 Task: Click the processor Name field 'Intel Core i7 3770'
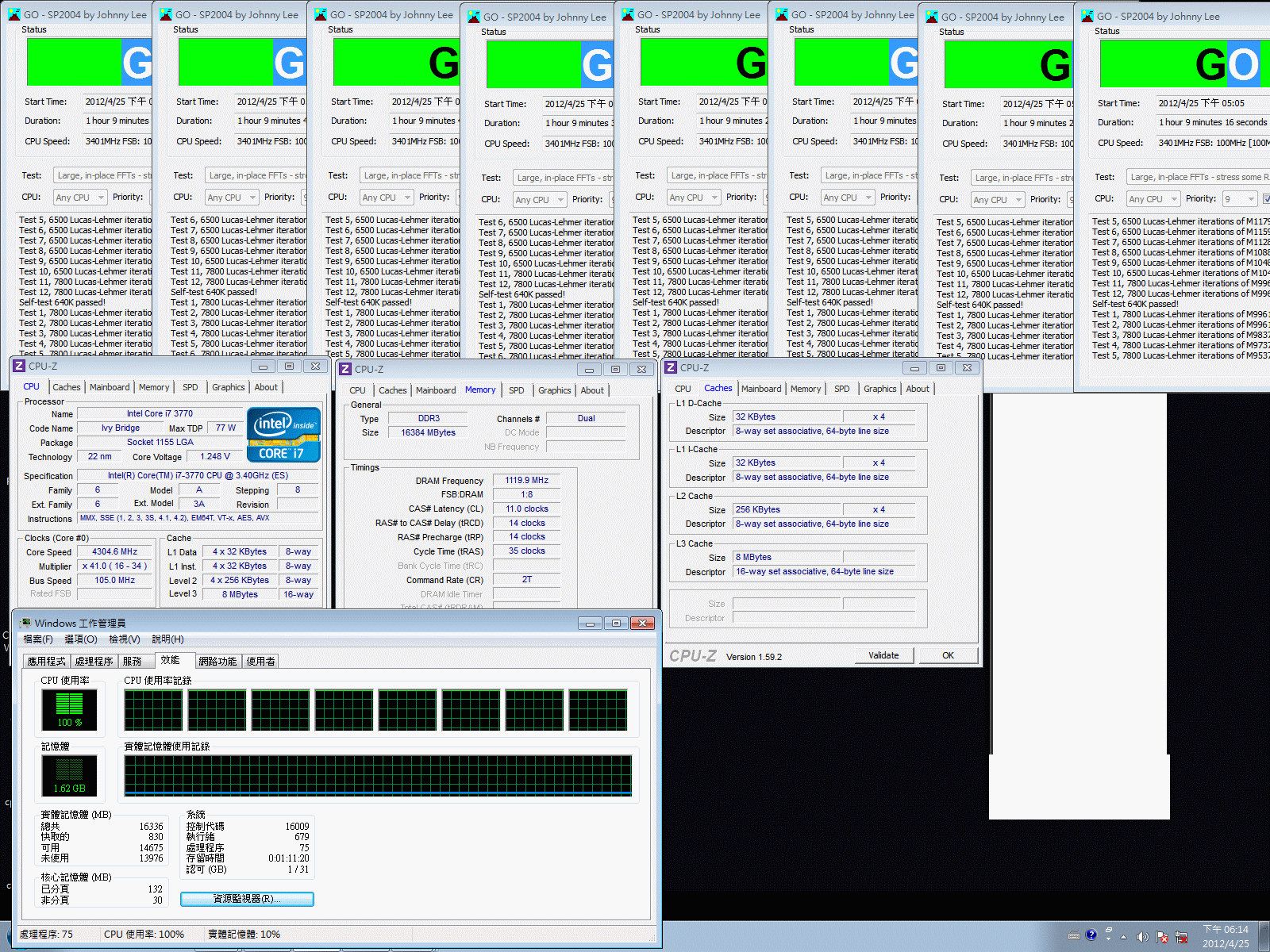pyautogui.click(x=160, y=413)
